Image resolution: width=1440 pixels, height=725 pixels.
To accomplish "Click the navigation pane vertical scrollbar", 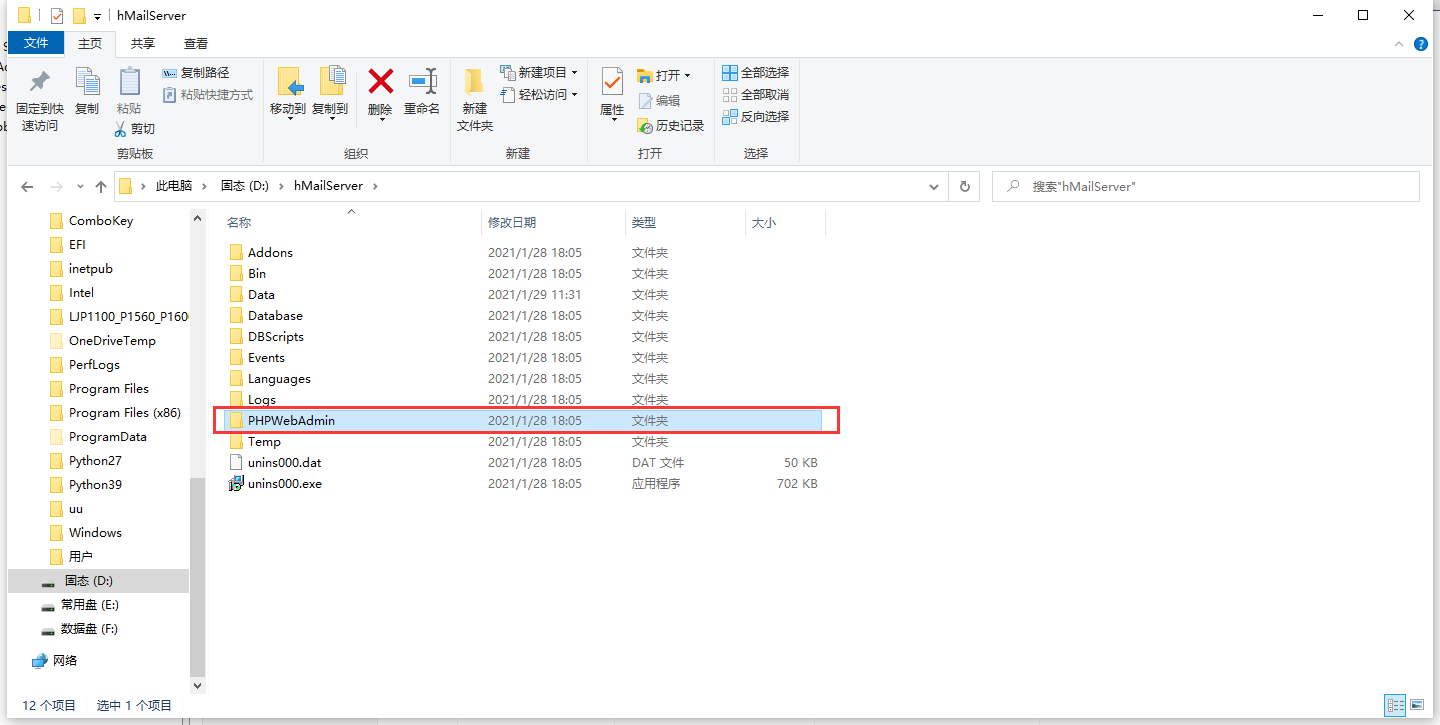I will [197, 450].
